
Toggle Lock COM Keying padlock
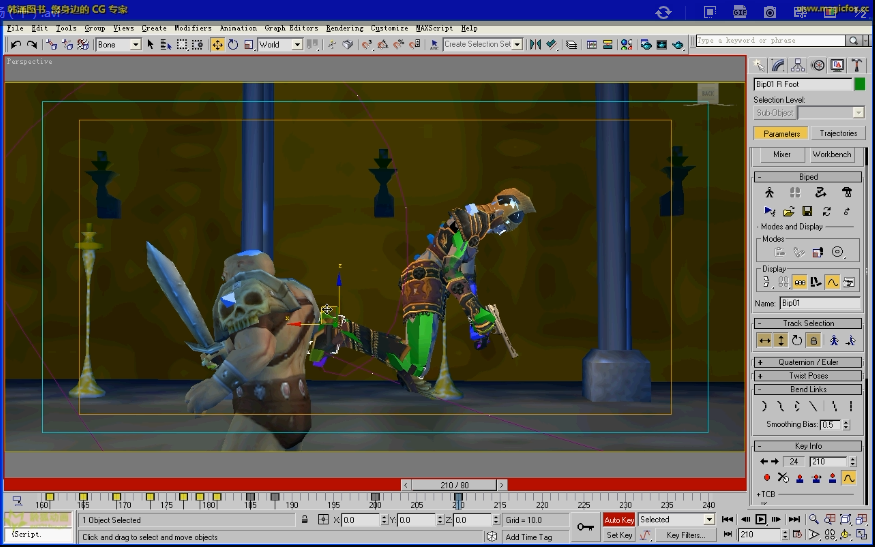tap(814, 340)
